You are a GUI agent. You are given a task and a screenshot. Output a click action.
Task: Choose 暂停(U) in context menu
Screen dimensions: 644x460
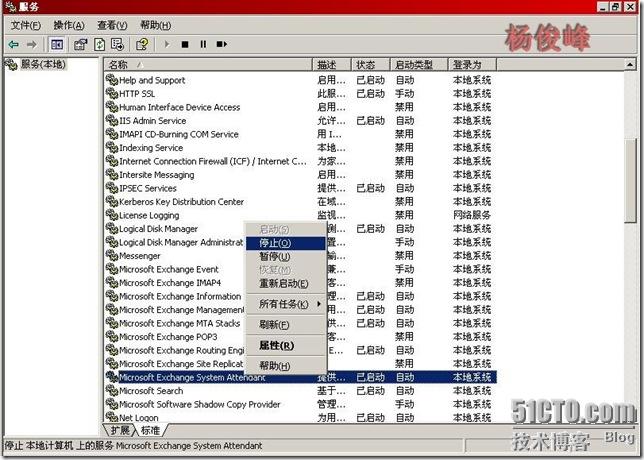[x=285, y=257]
